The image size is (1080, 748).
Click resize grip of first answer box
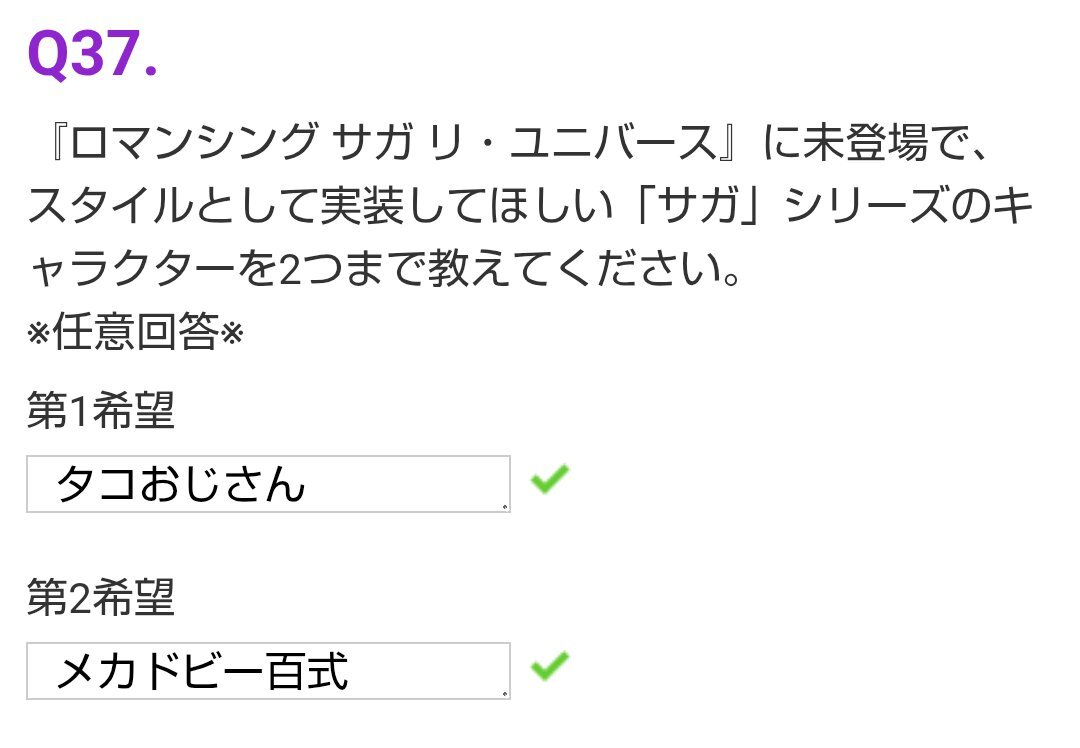(505, 508)
